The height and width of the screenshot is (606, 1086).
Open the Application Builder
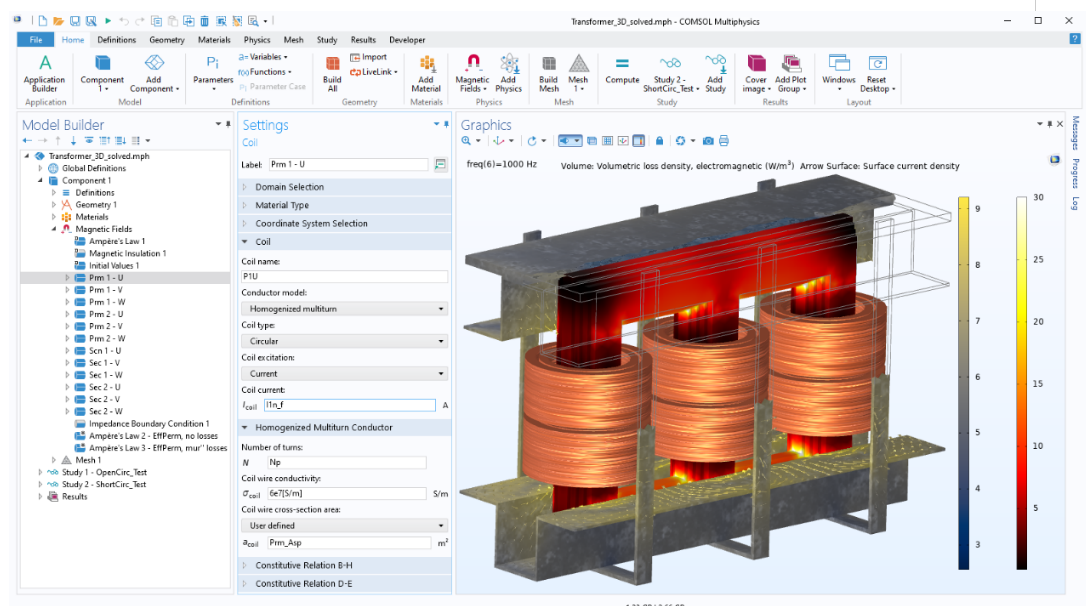point(44,73)
